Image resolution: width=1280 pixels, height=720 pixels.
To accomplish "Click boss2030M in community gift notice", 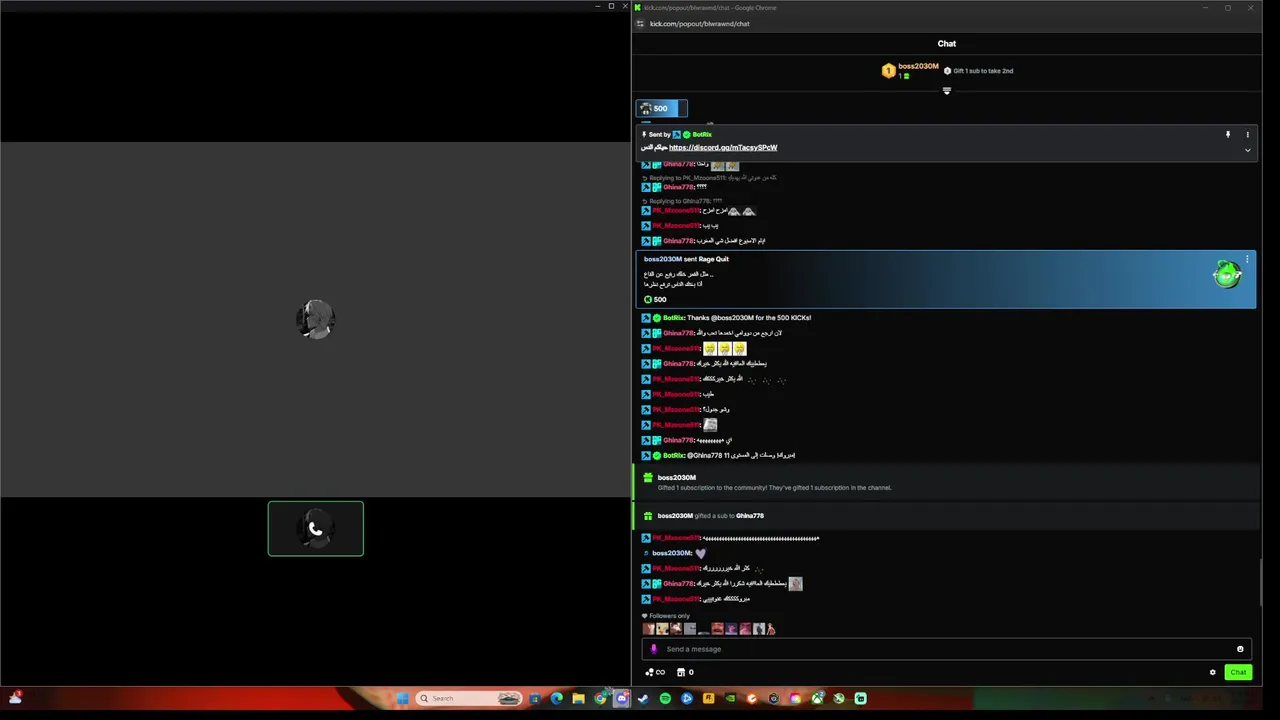I will [x=676, y=478].
